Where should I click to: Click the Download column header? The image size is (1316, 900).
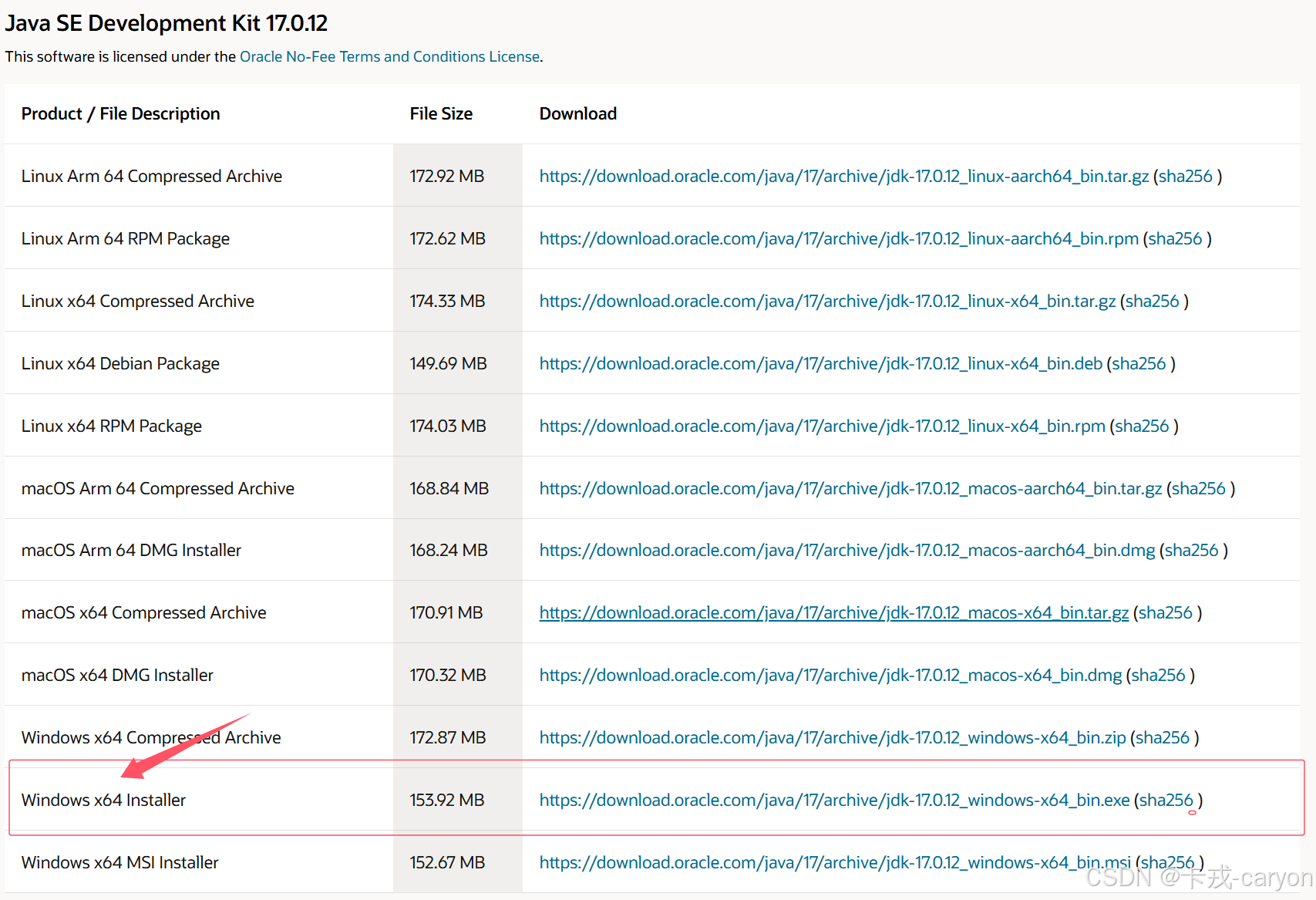(x=578, y=113)
